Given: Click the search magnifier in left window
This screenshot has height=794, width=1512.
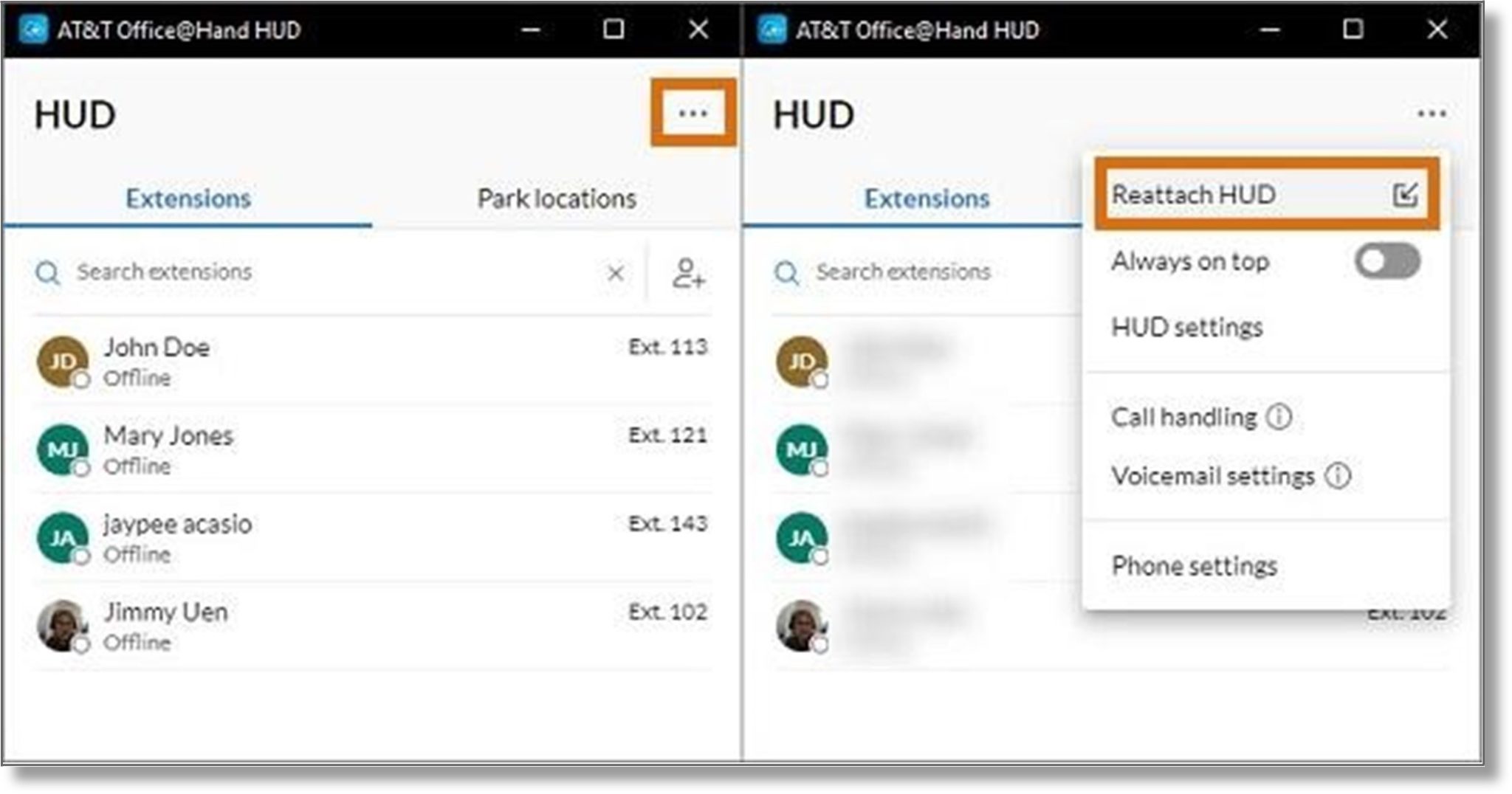Looking at the screenshot, I should pyautogui.click(x=47, y=272).
